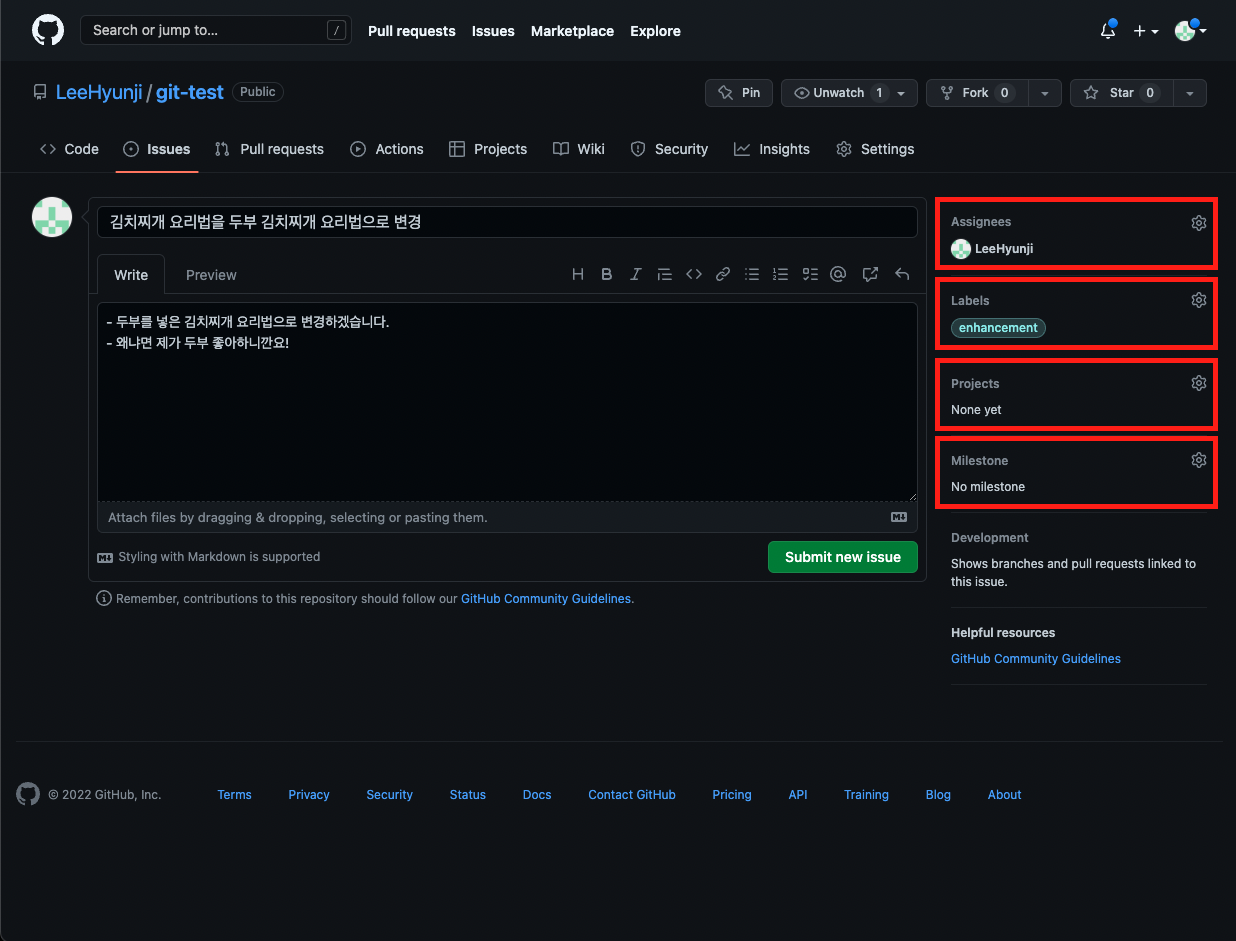Click the enhancement label
Image resolution: width=1236 pixels, height=941 pixels.
pyautogui.click(x=998, y=328)
